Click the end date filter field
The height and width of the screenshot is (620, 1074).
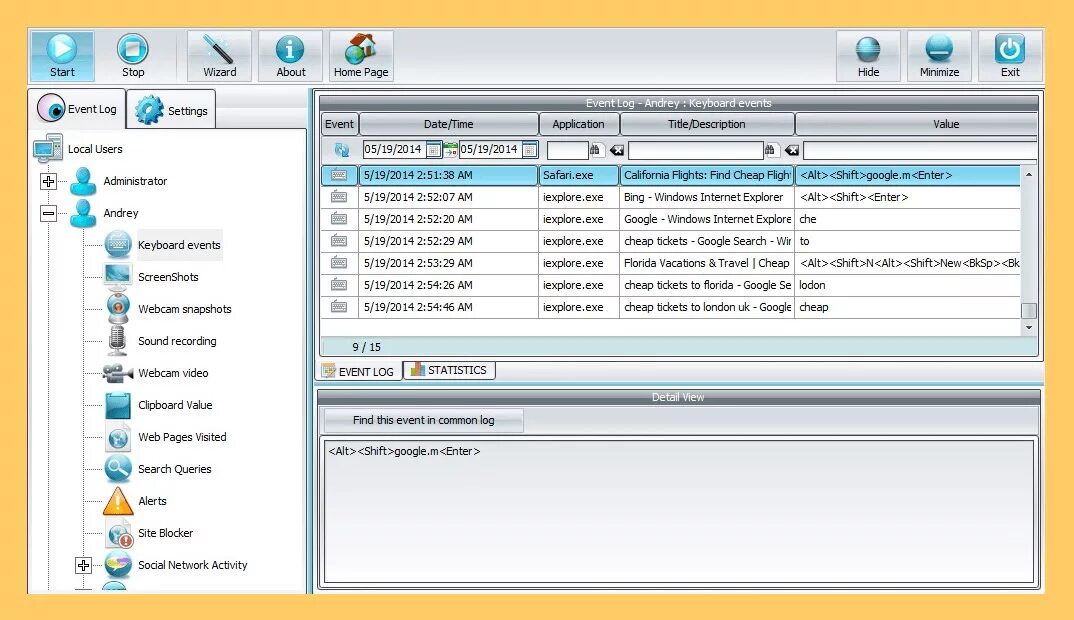[490, 149]
